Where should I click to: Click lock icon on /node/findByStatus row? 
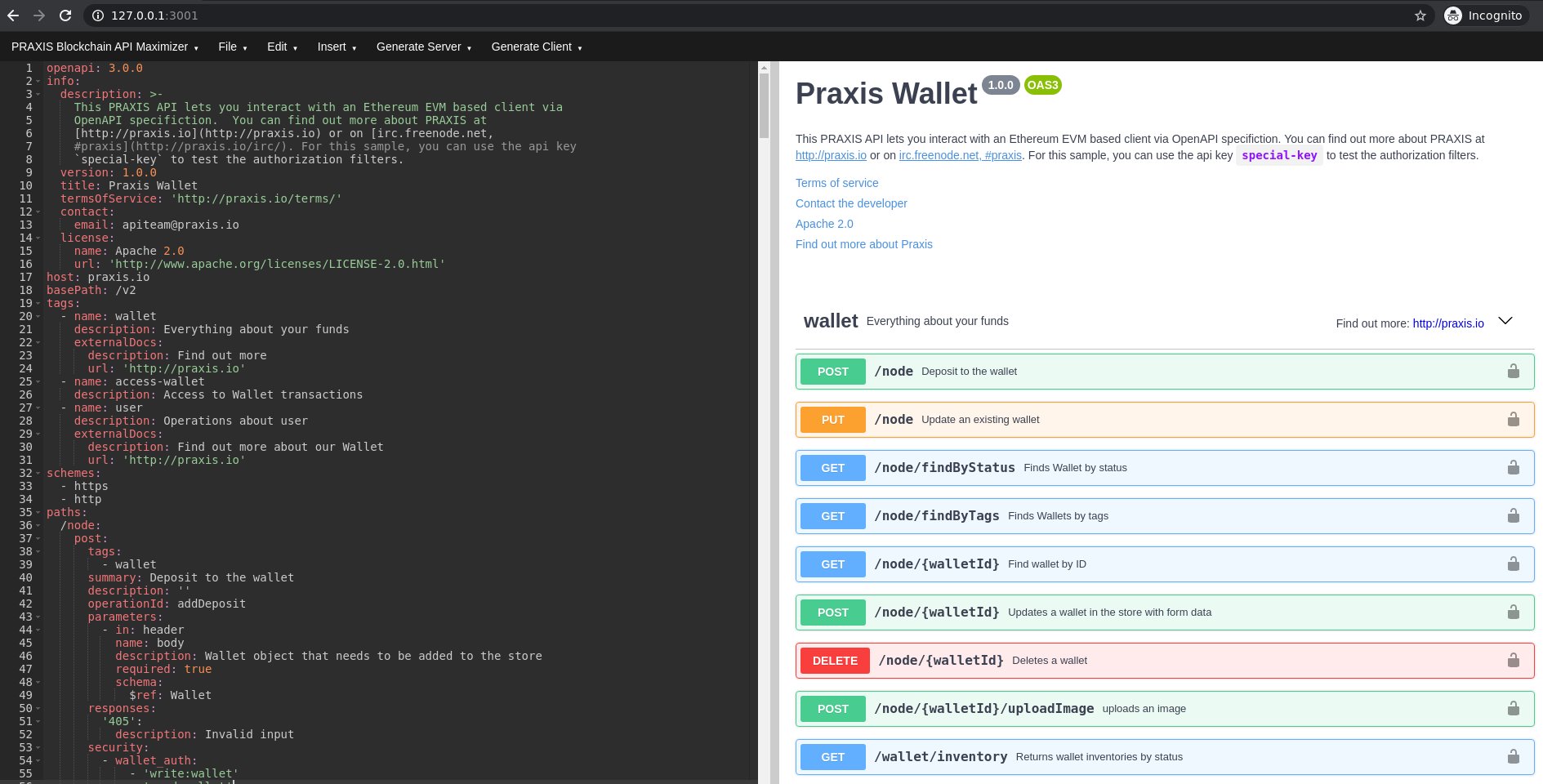tap(1514, 467)
